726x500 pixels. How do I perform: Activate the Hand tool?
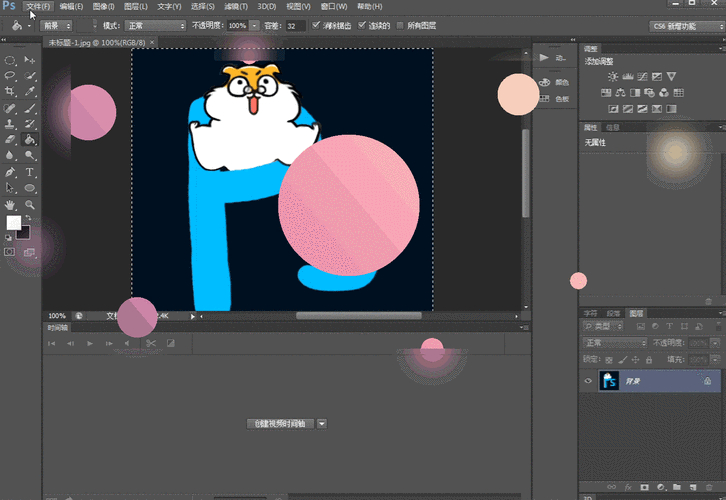pyautogui.click(x=10, y=204)
